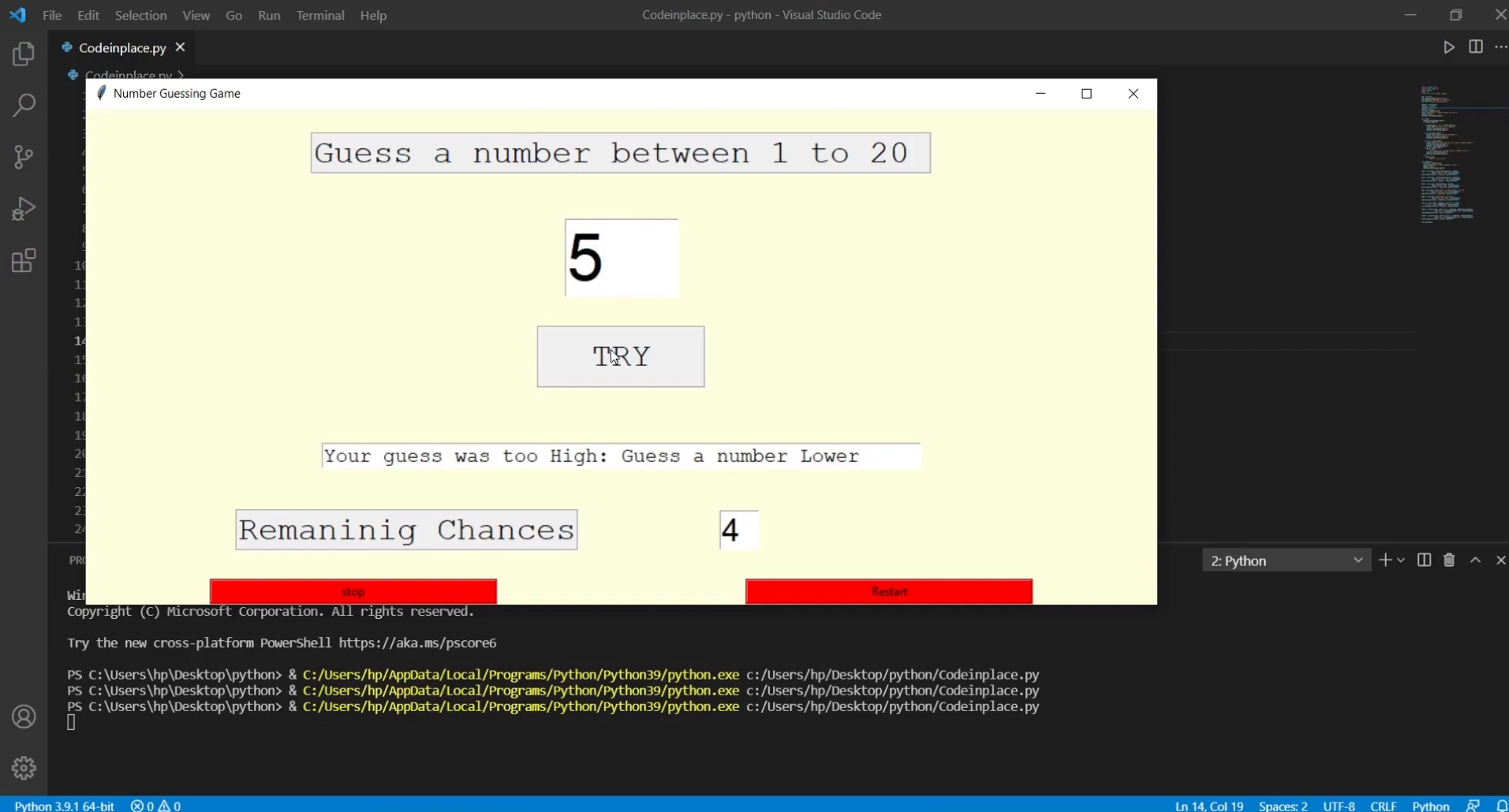1509x812 pixels.
Task: Open the Explorer view in activity bar
Action: click(x=24, y=54)
